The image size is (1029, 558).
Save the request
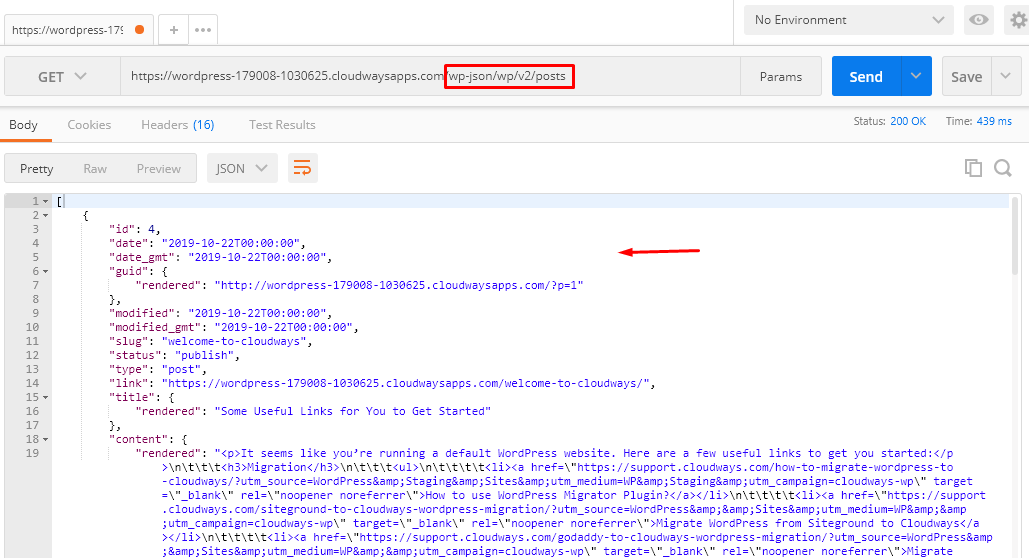coord(967,76)
